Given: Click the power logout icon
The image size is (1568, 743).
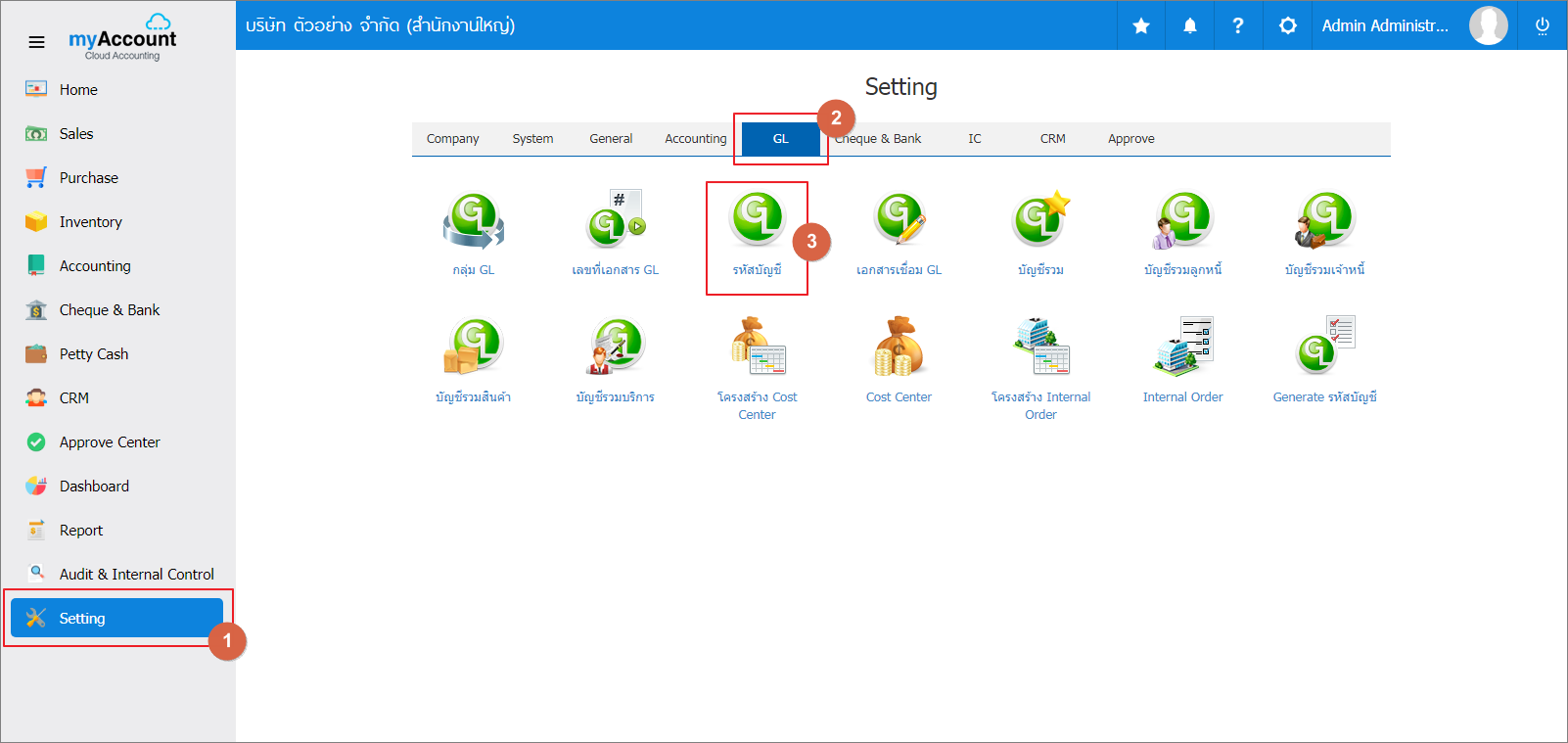Looking at the screenshot, I should click(1543, 25).
